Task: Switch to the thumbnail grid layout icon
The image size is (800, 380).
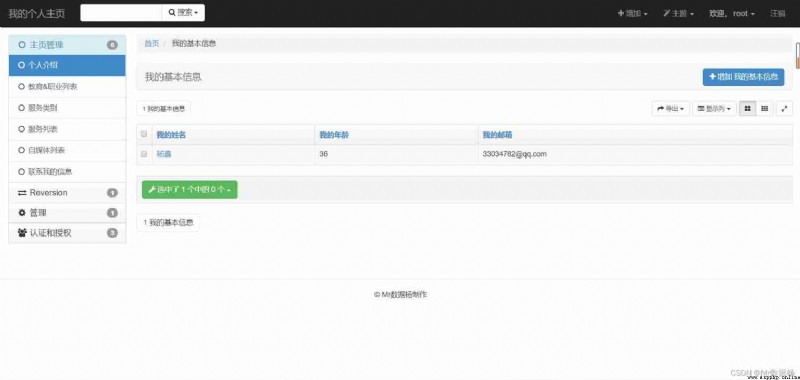Action: [x=747, y=109]
